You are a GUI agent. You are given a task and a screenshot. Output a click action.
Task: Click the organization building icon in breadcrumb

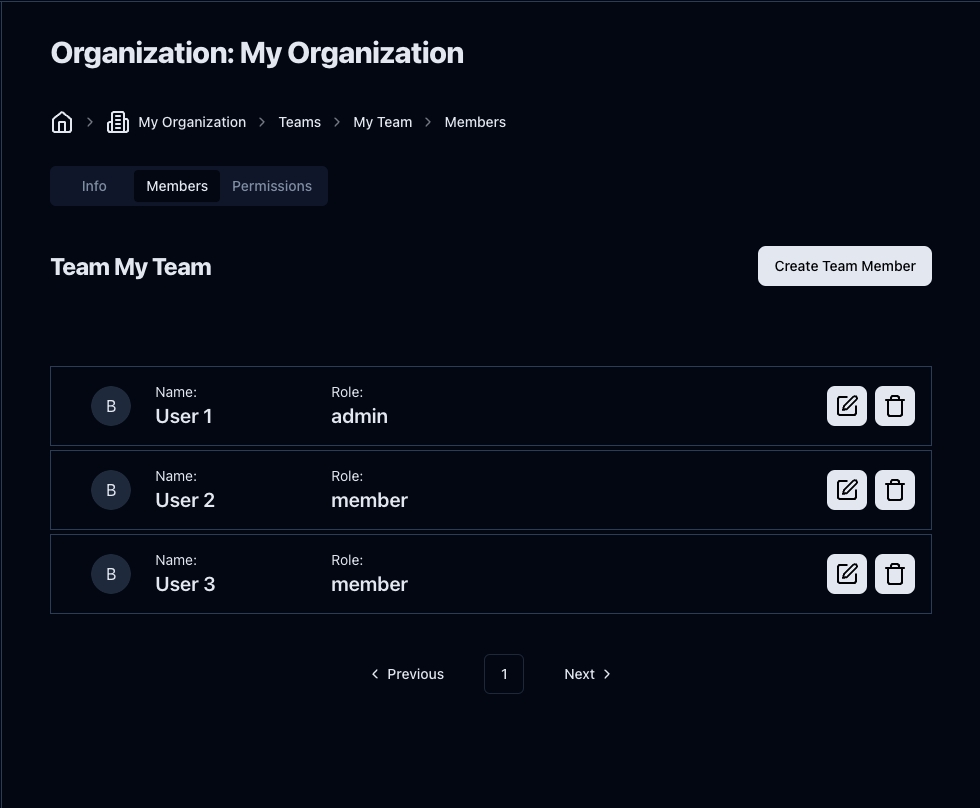[x=118, y=122]
